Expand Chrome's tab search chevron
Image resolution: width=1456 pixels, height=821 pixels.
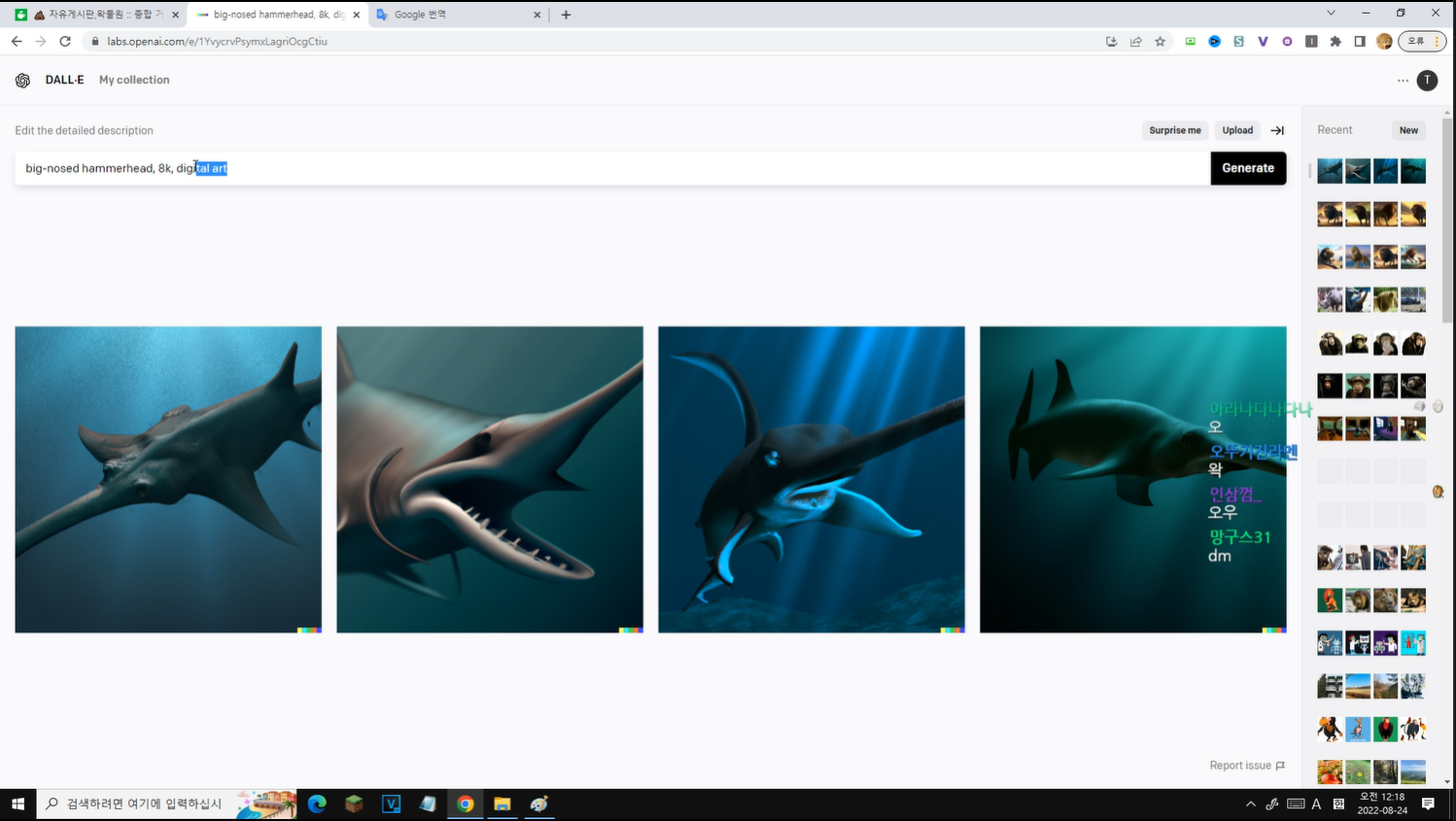(x=1331, y=14)
